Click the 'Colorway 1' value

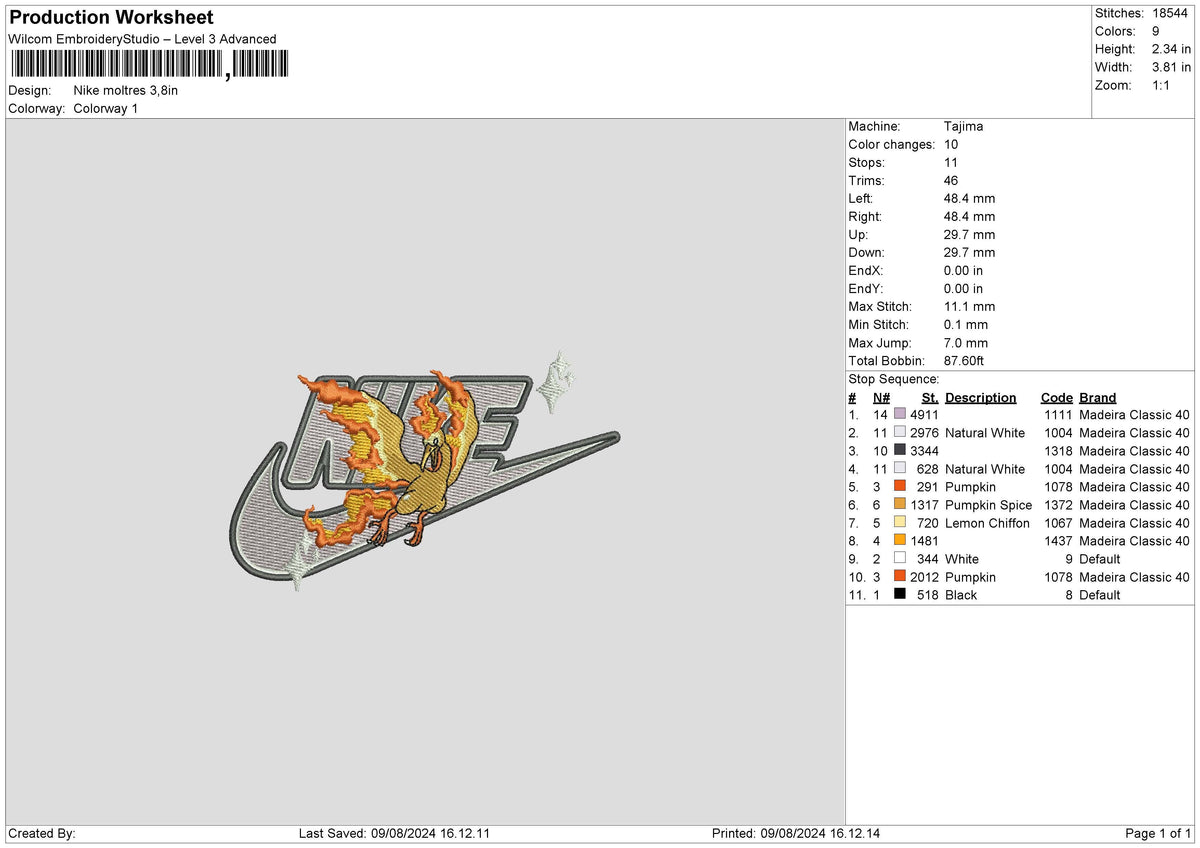pos(106,108)
